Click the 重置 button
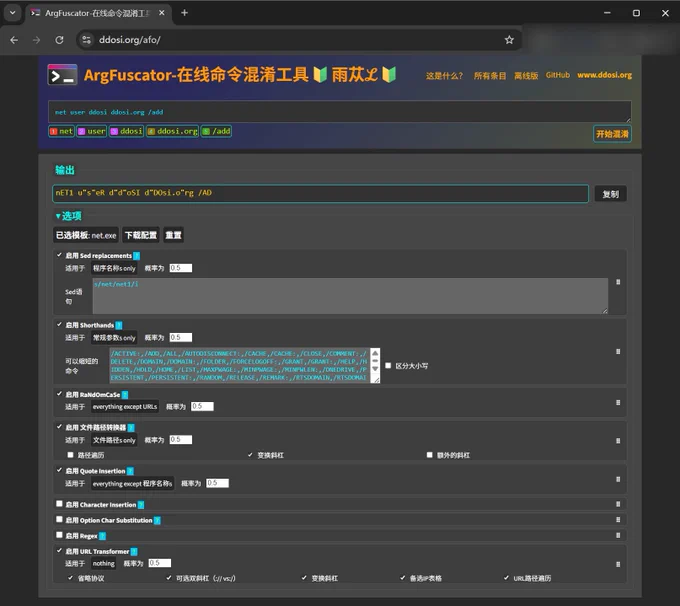Viewport: 680px width, 606px height. tap(173, 236)
